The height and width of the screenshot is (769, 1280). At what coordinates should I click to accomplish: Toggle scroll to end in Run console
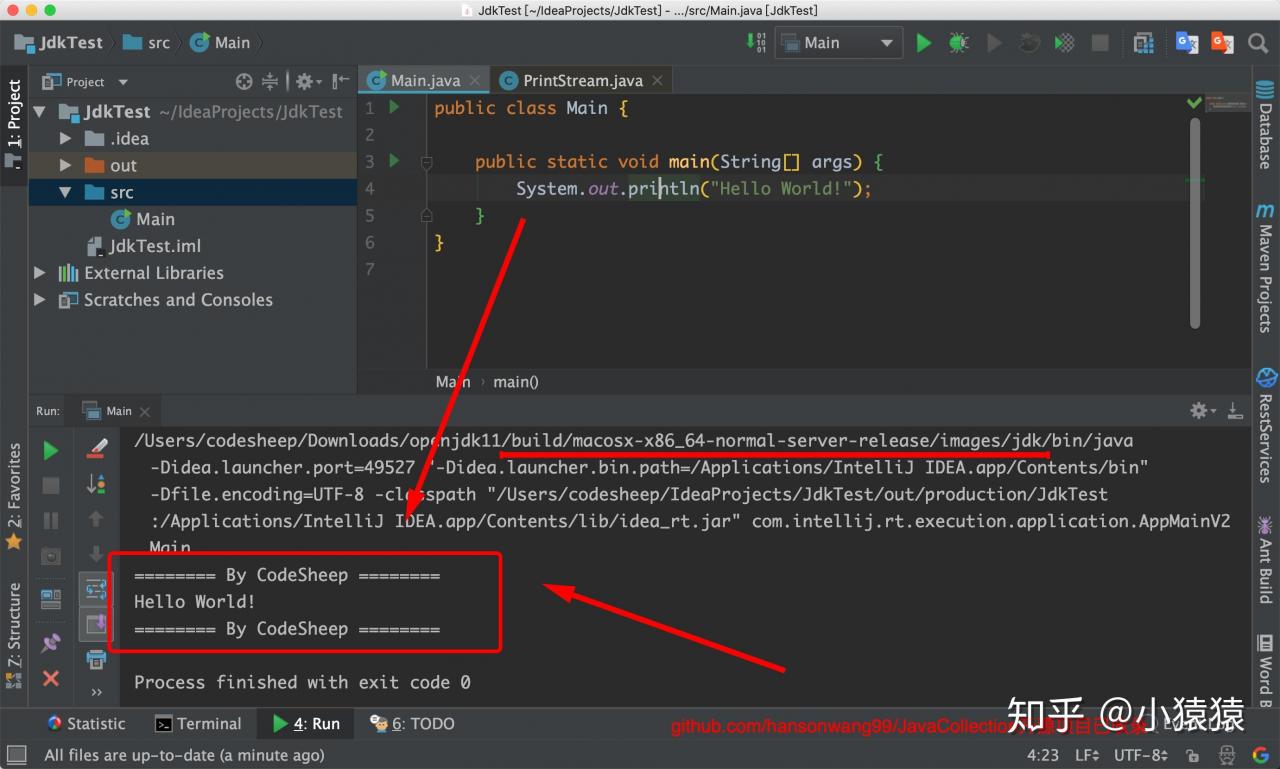(x=96, y=625)
